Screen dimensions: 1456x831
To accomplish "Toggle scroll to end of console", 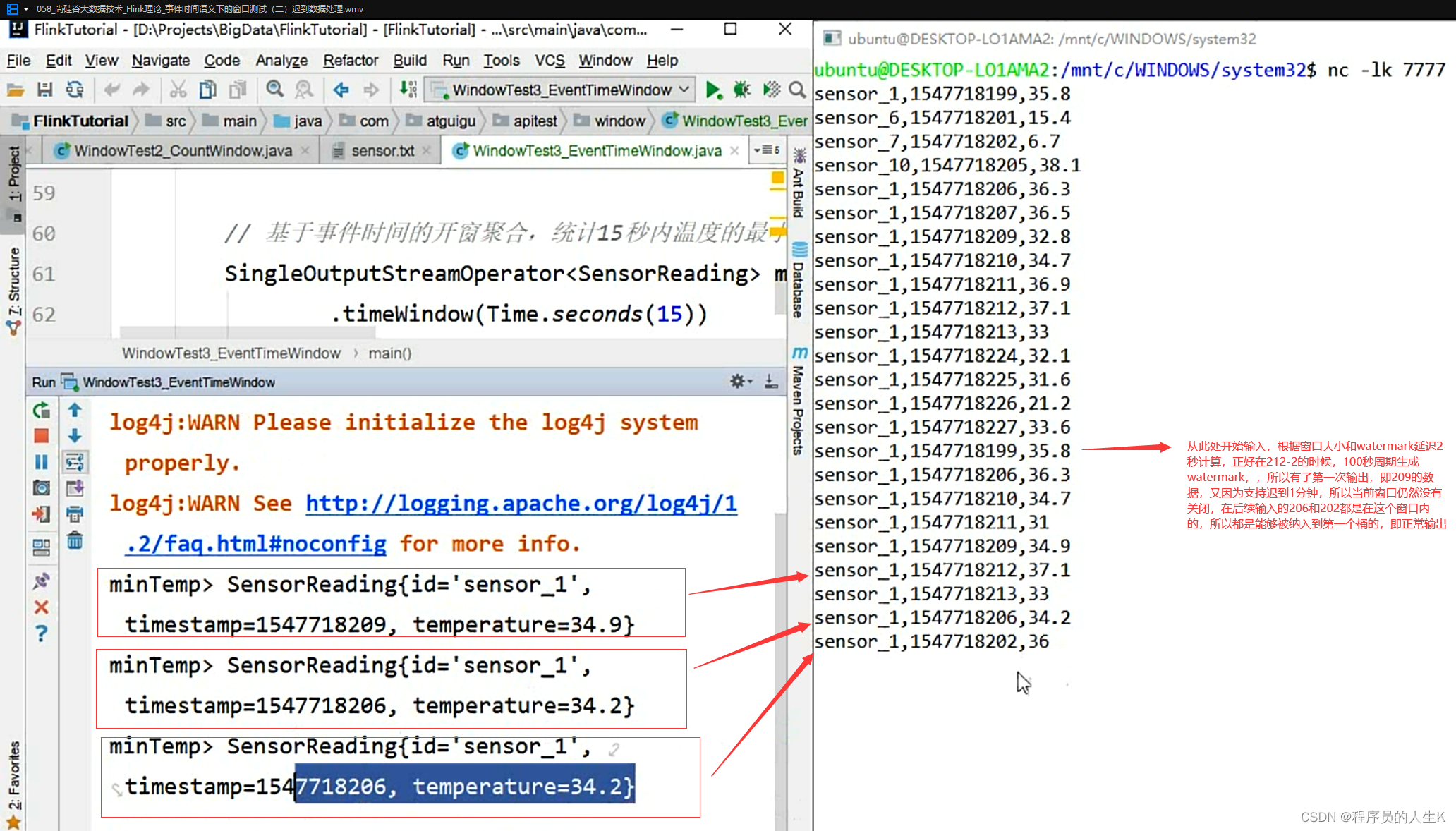I will pyautogui.click(x=75, y=488).
